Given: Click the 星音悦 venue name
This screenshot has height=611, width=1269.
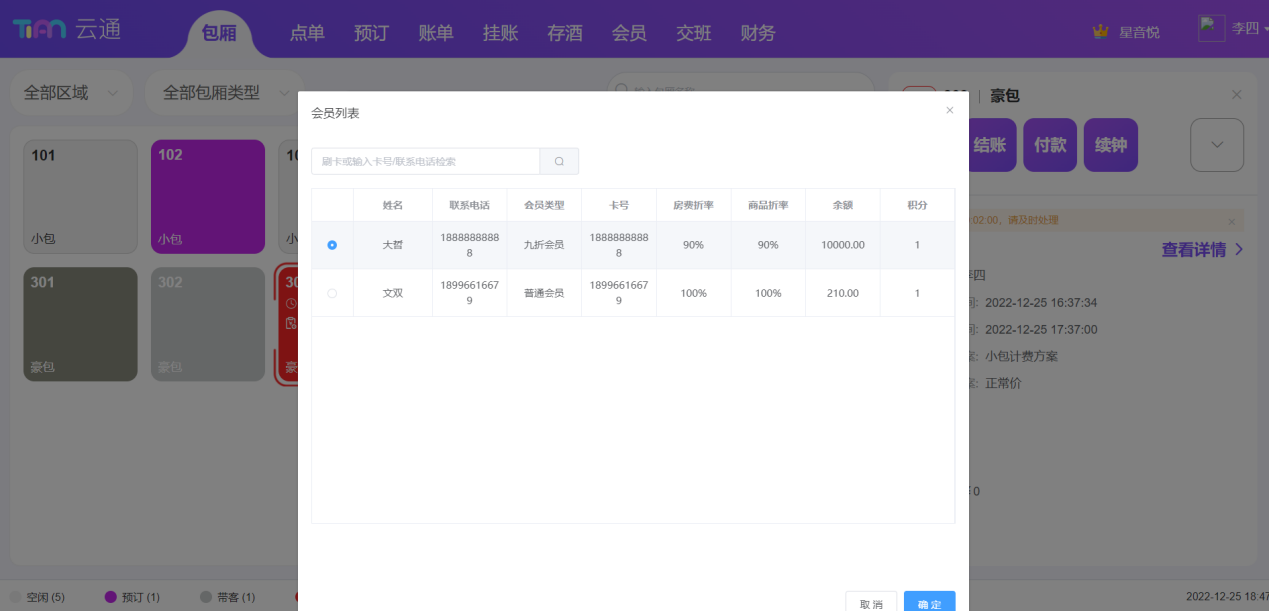Looking at the screenshot, I should click(1139, 32).
